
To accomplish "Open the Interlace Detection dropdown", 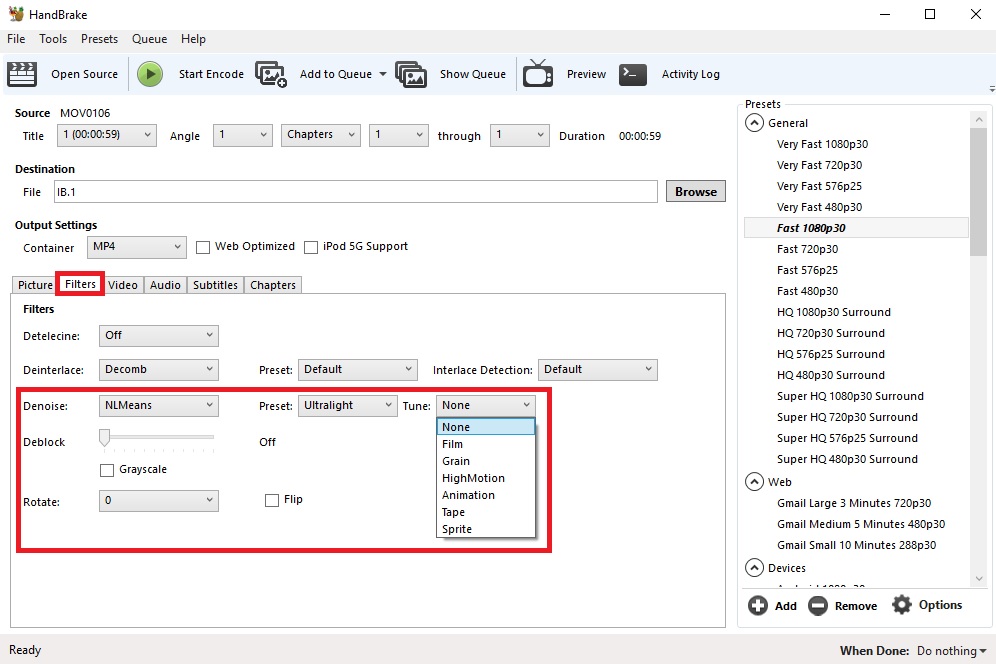I will (598, 370).
